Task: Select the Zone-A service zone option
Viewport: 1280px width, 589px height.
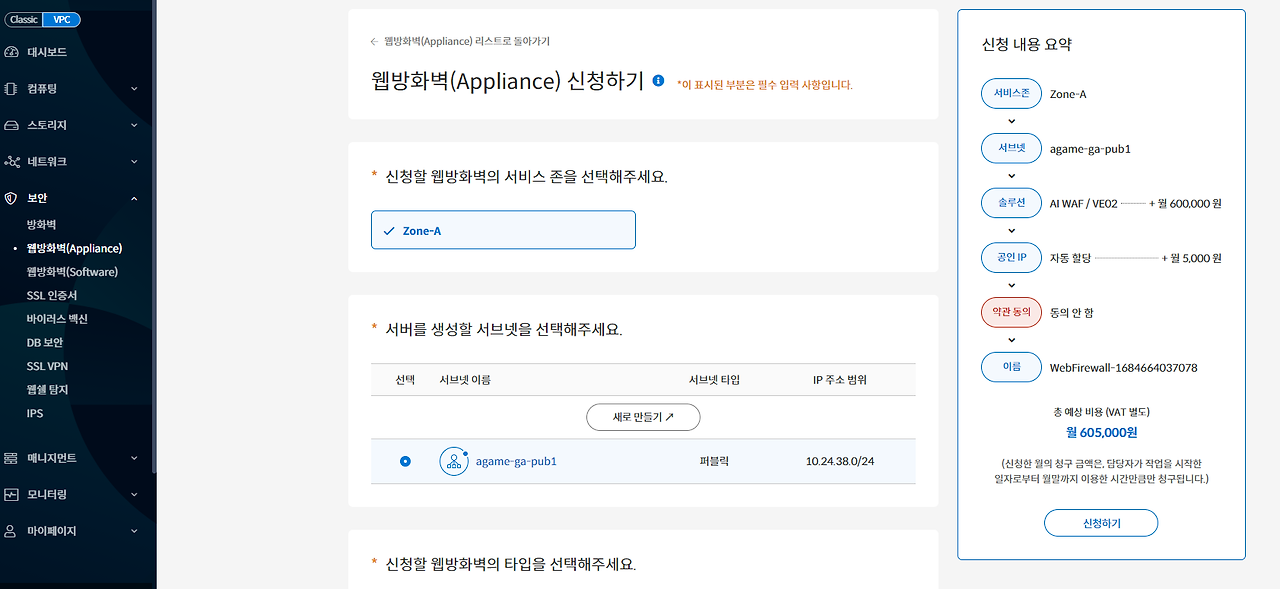Action: pos(503,229)
